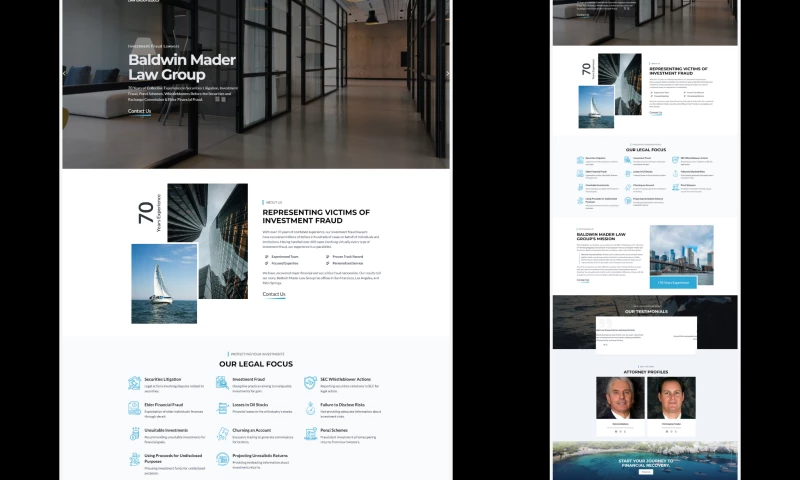Click Contact Us link under the About Us text

(274, 294)
